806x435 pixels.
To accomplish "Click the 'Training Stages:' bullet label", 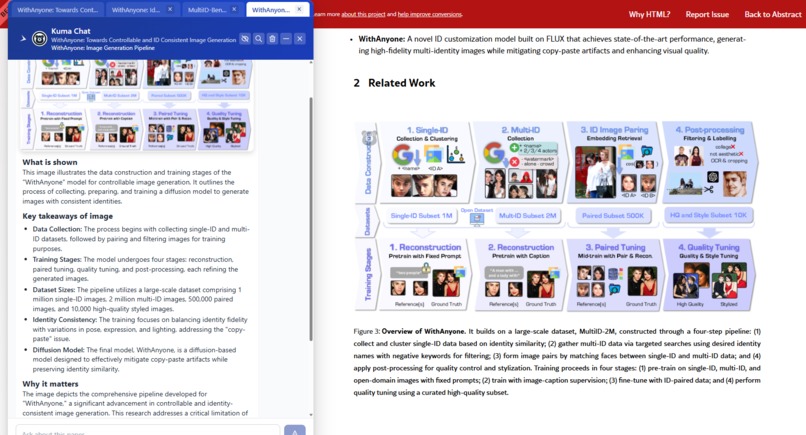I will point(57,260).
